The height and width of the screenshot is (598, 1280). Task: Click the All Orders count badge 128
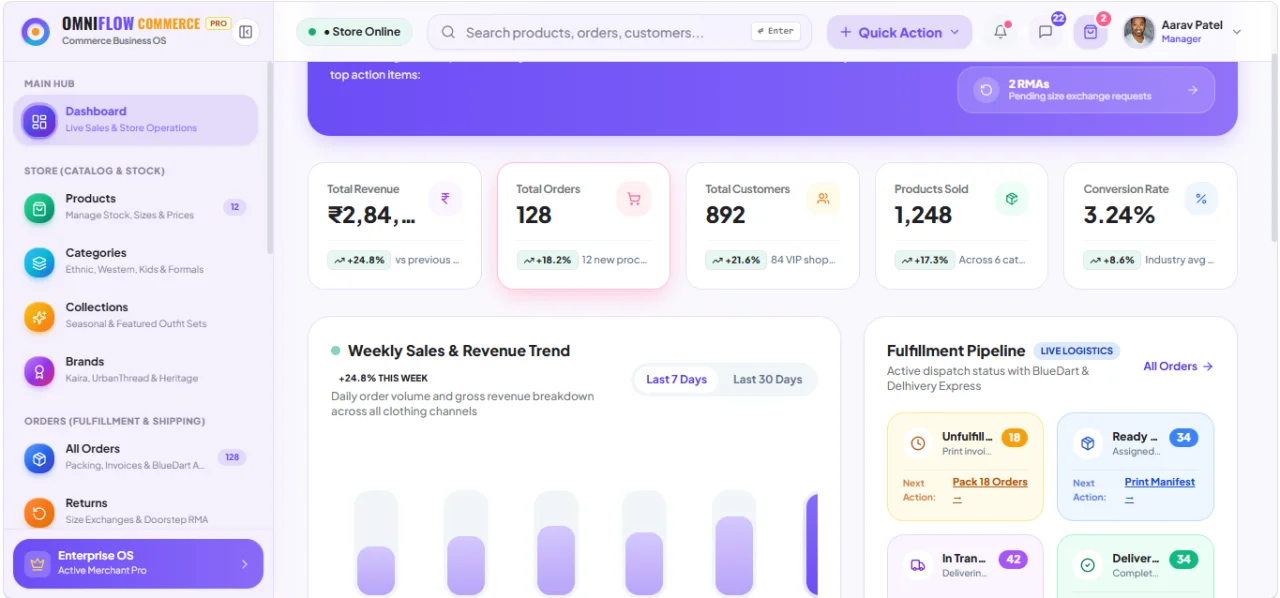[232, 457]
